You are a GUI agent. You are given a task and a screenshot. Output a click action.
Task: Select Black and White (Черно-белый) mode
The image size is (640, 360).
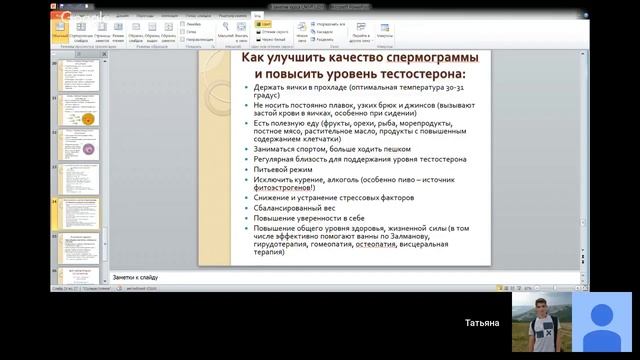(271, 40)
